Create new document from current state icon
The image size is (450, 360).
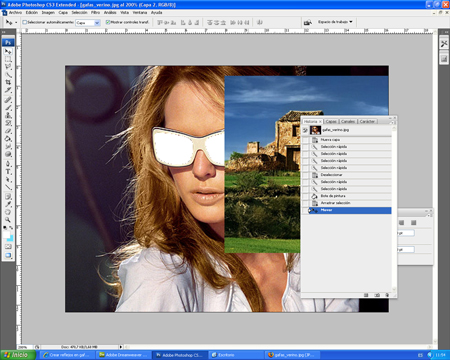tap(366, 295)
